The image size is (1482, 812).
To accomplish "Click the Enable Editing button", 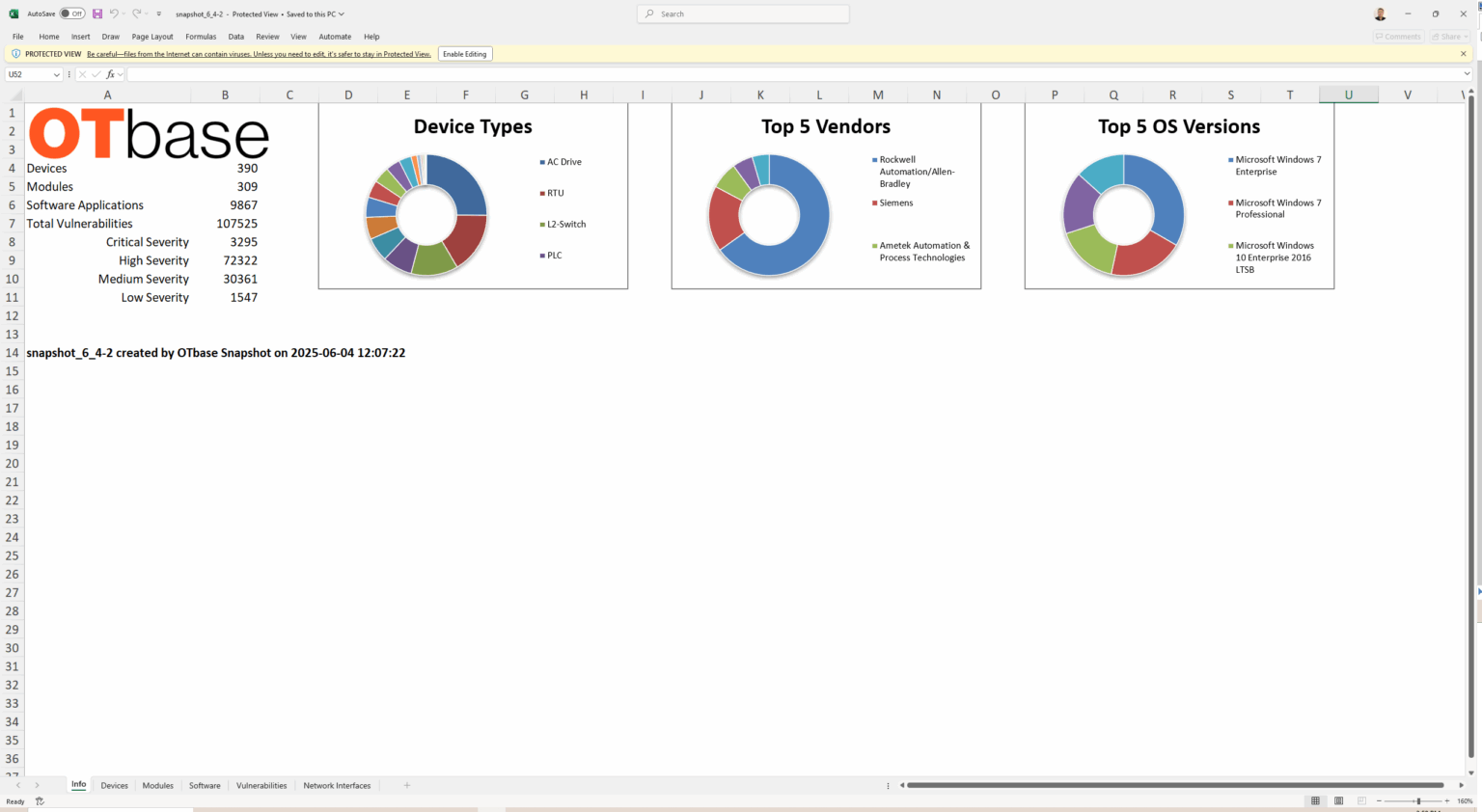I will pos(465,54).
